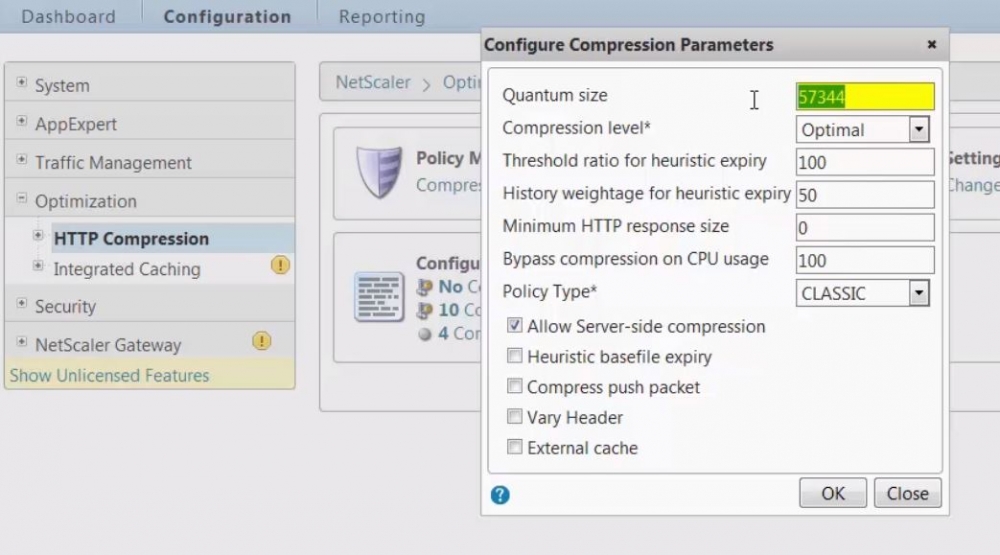Click the blue help question mark icon
Image resolution: width=1000 pixels, height=555 pixels.
pos(500,494)
